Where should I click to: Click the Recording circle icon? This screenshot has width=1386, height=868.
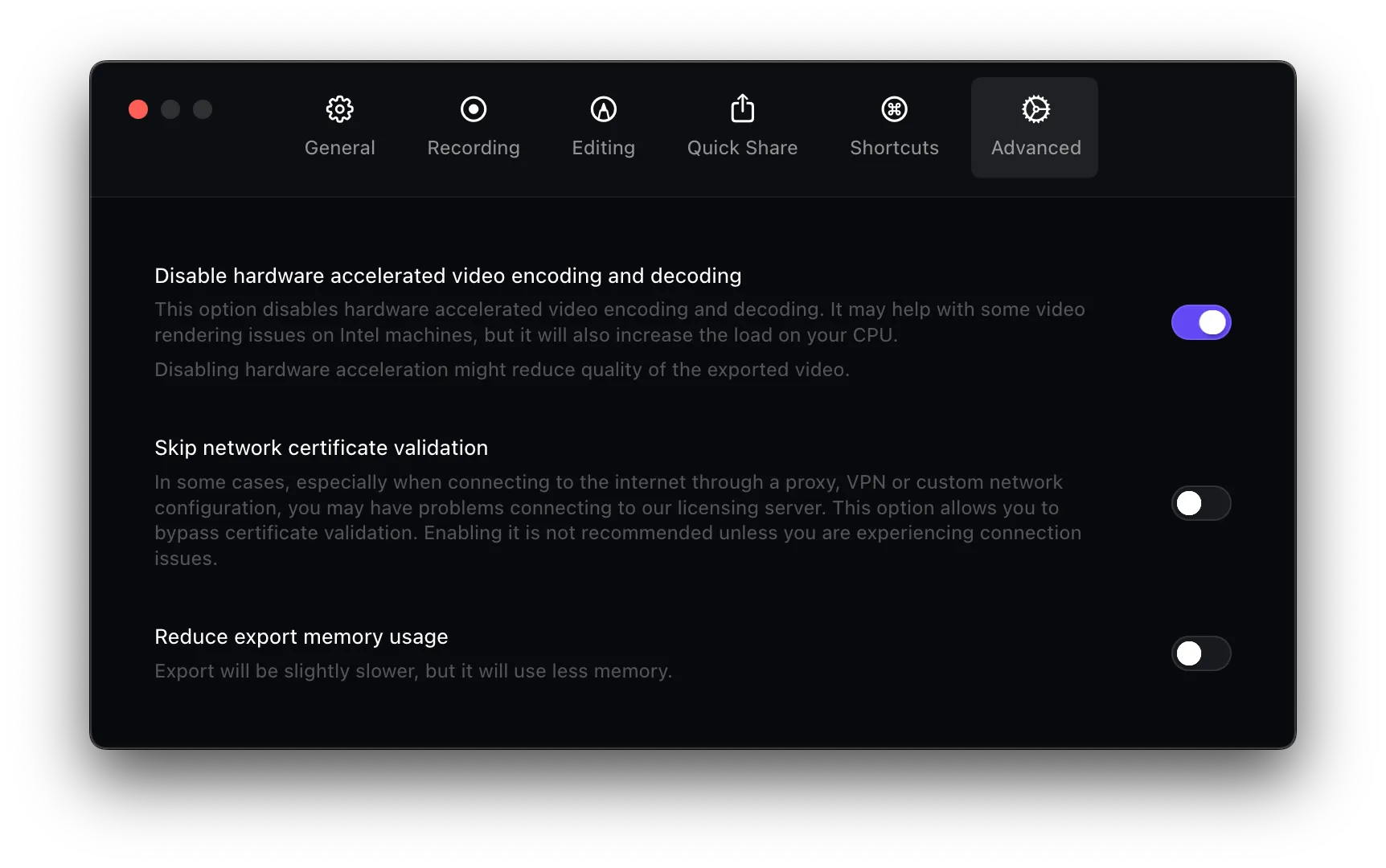coord(474,109)
